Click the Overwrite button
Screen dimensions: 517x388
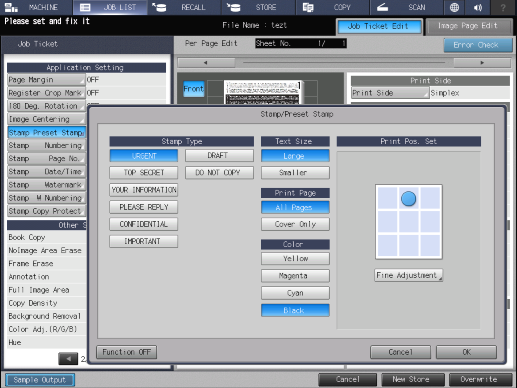pyautogui.click(x=480, y=380)
